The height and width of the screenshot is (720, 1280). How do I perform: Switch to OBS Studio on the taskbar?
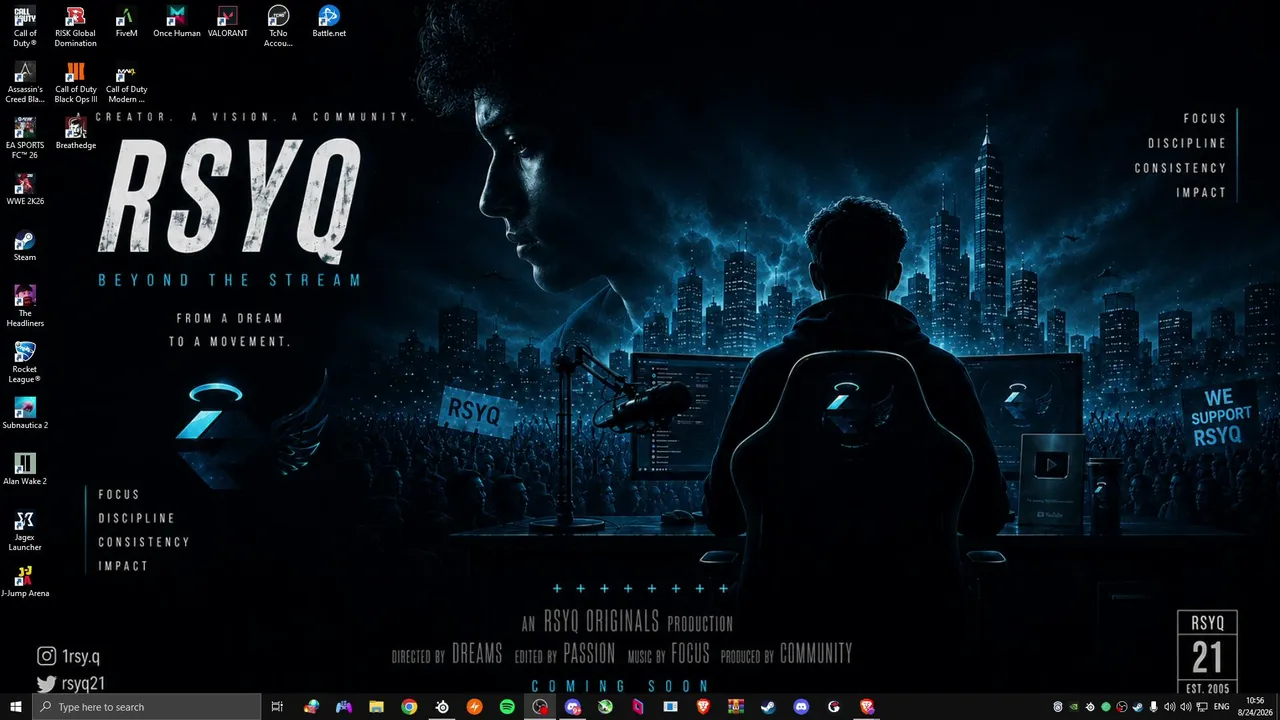tap(540, 707)
